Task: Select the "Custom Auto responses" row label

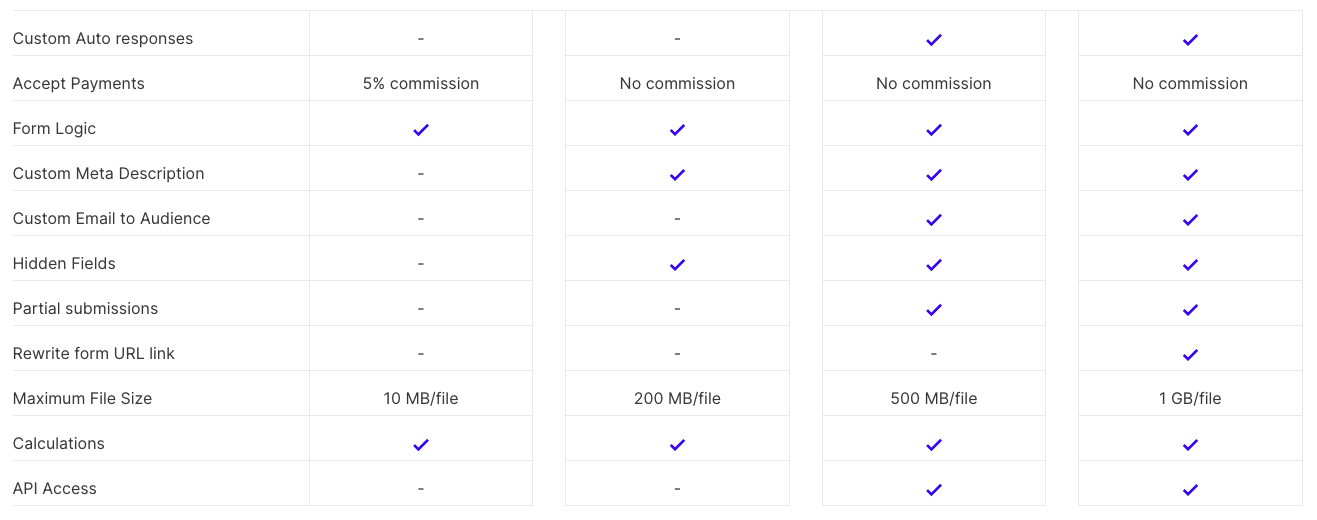Action: [x=103, y=39]
